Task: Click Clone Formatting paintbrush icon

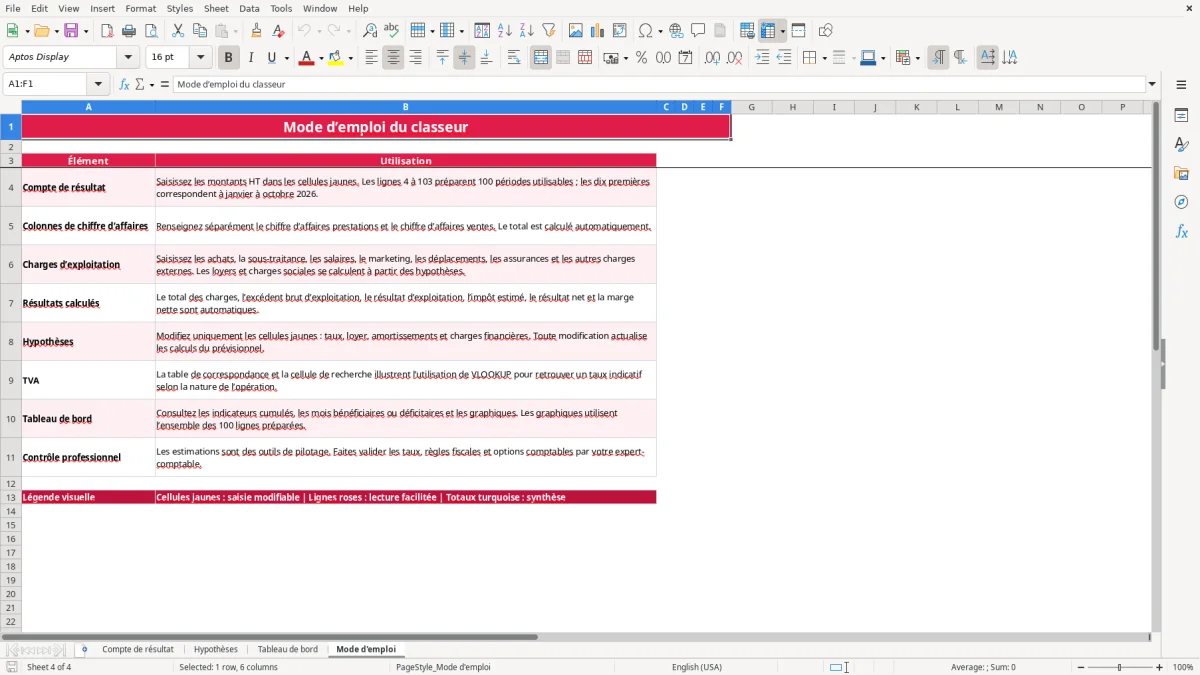Action: [257, 31]
